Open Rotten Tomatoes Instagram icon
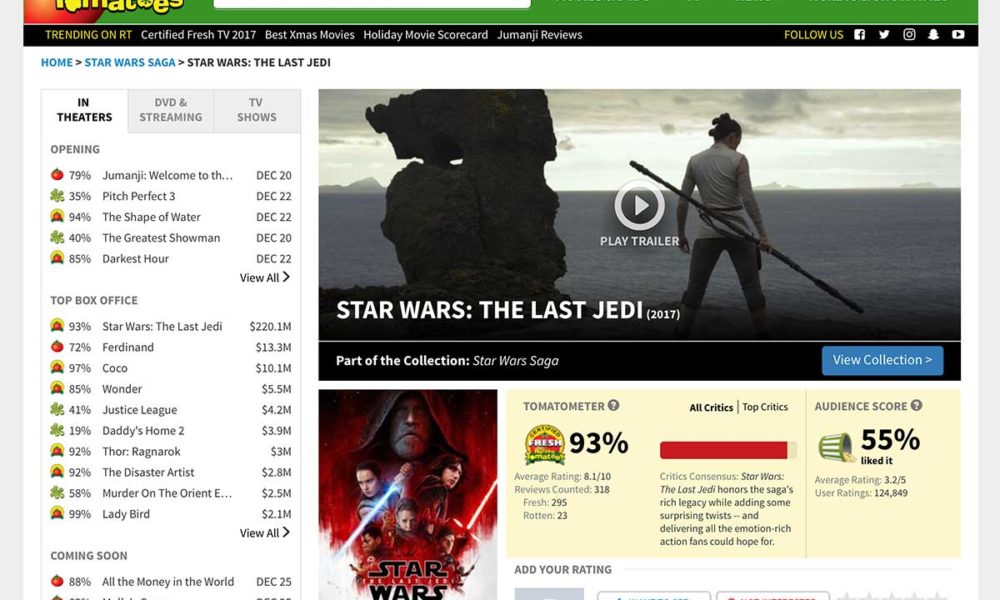Screen dimensions: 1000x600 [909, 34]
